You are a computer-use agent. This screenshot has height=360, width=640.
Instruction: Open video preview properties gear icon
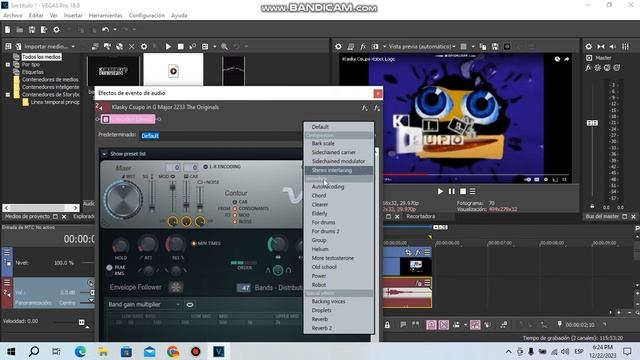coord(338,47)
